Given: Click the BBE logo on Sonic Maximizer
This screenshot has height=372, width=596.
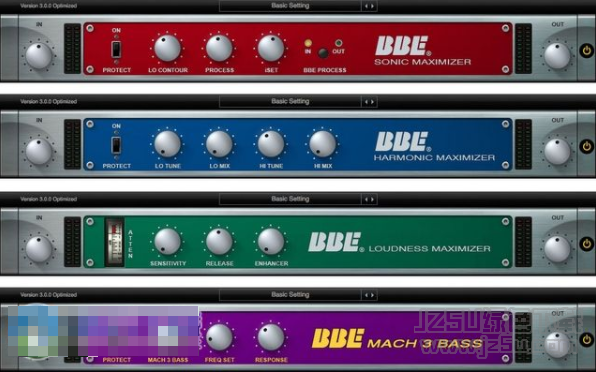Looking at the screenshot, I should click(x=403, y=46).
